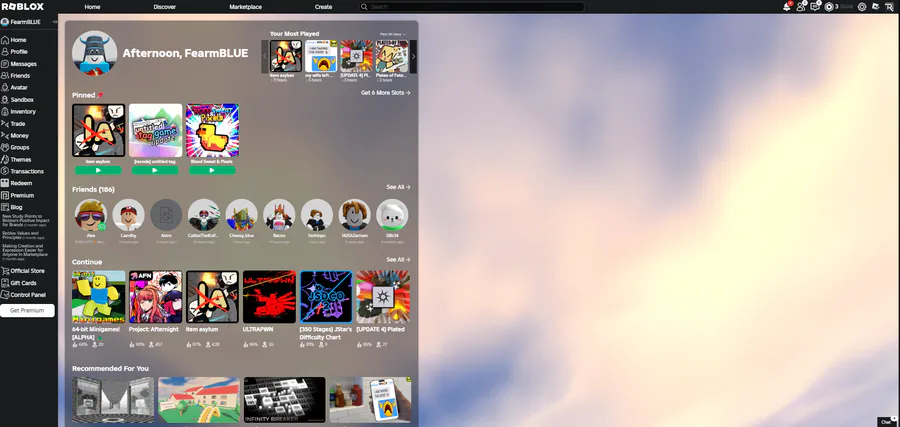Viewport: 900px width, 427px height.
Task: Open friend LiamBoy's avatar
Action: click(x=129, y=215)
